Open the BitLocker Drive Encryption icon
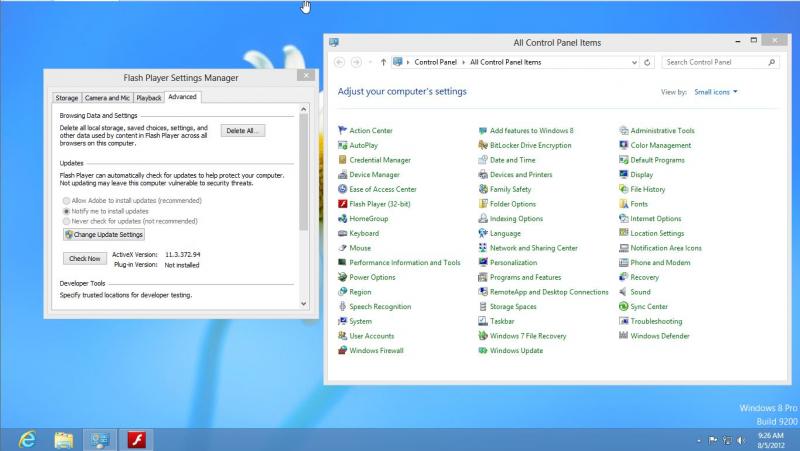The width and height of the screenshot is (800, 451). click(483, 145)
